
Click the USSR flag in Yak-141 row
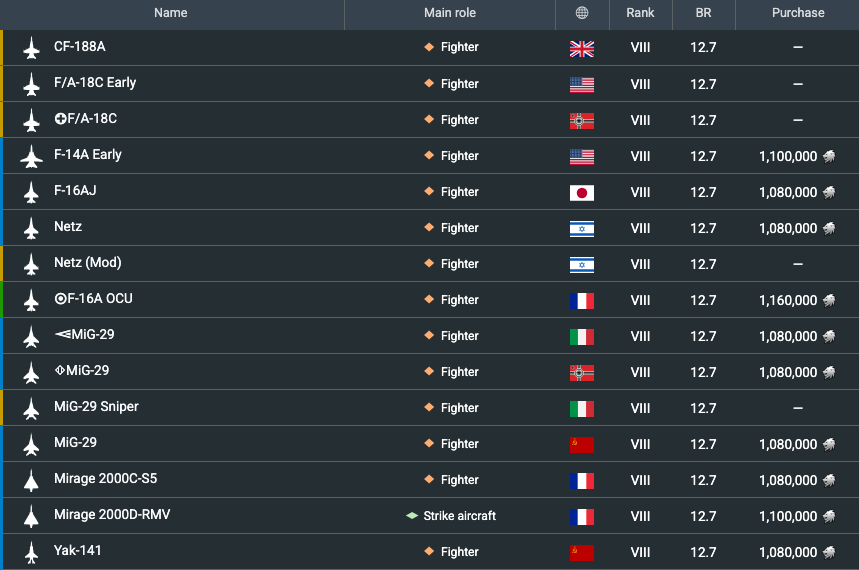[582, 552]
